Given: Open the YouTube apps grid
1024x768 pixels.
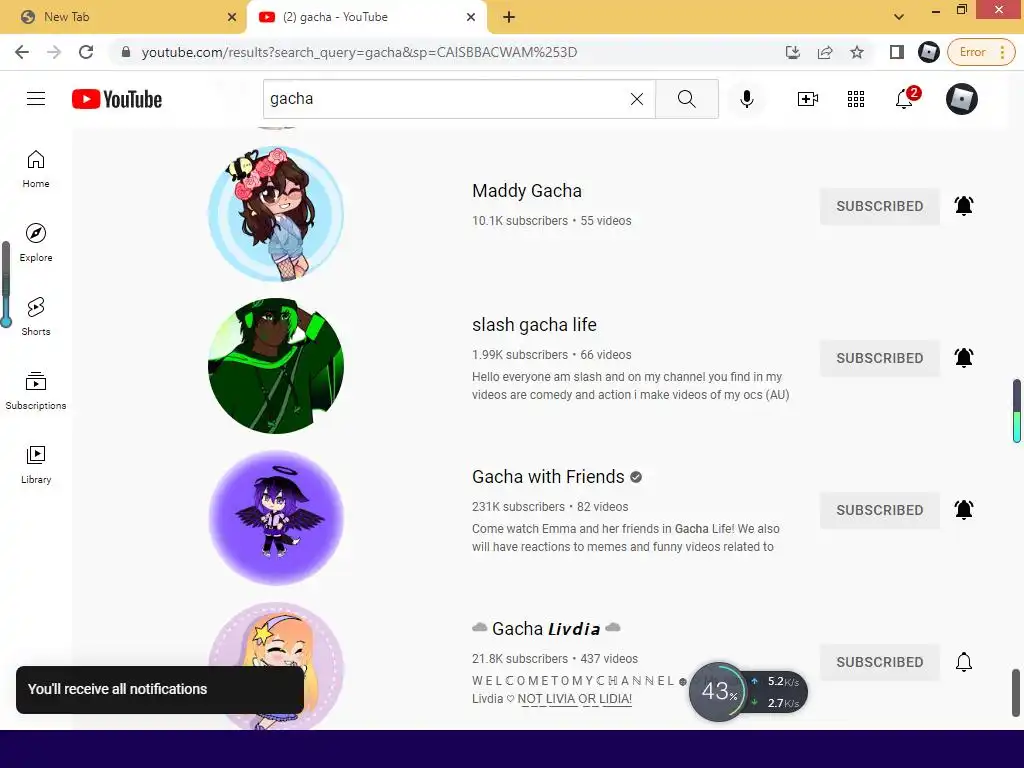Looking at the screenshot, I should (x=856, y=99).
